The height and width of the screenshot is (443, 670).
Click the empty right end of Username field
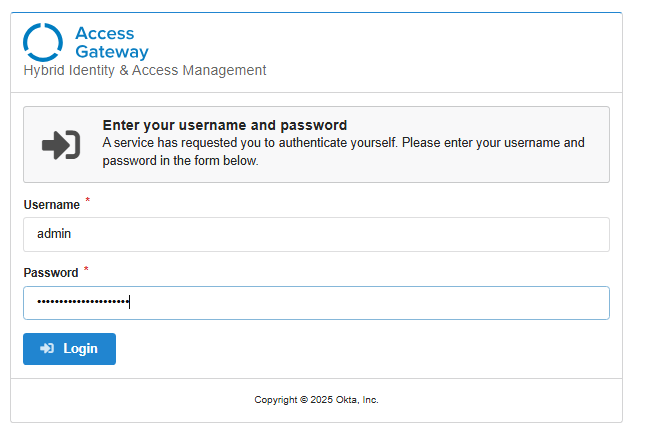(x=560, y=235)
